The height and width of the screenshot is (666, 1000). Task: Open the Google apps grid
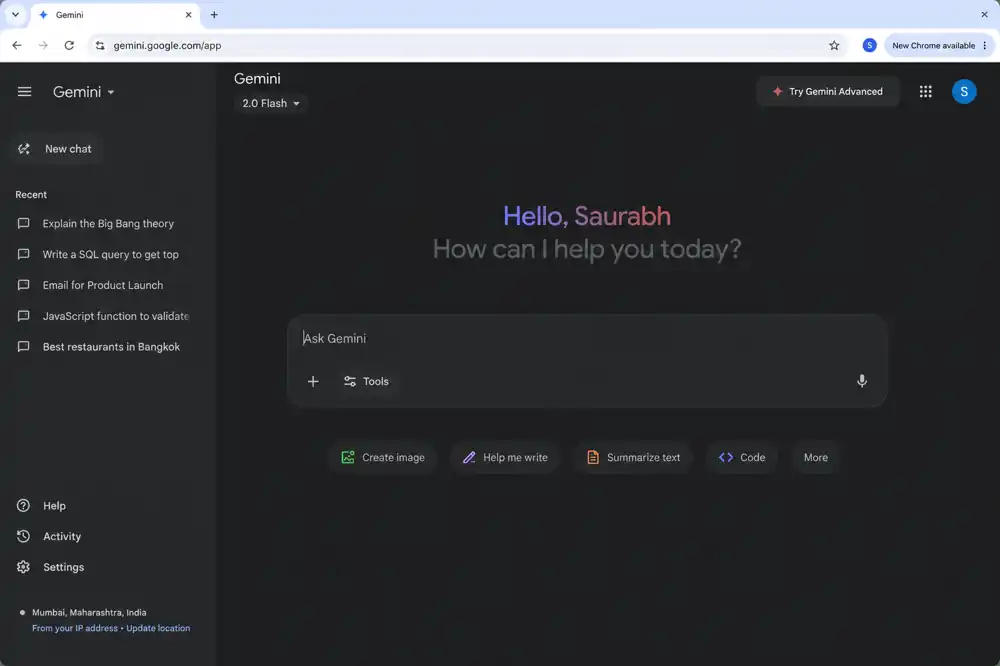(925, 92)
